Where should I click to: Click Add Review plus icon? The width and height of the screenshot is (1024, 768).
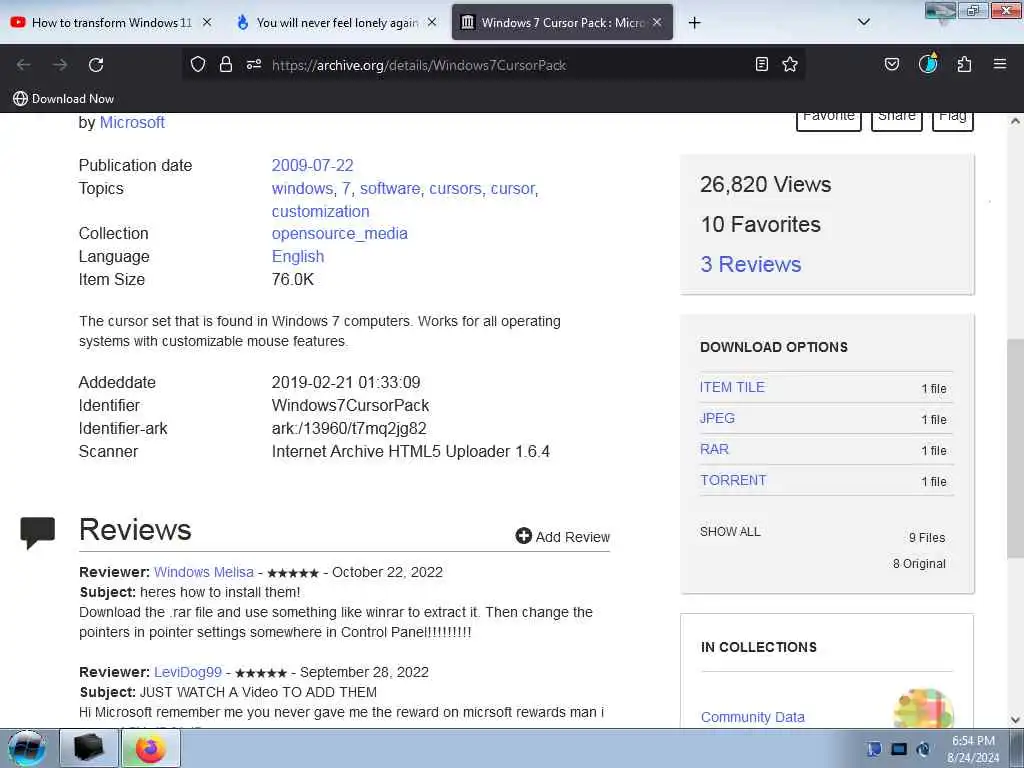[x=523, y=536]
